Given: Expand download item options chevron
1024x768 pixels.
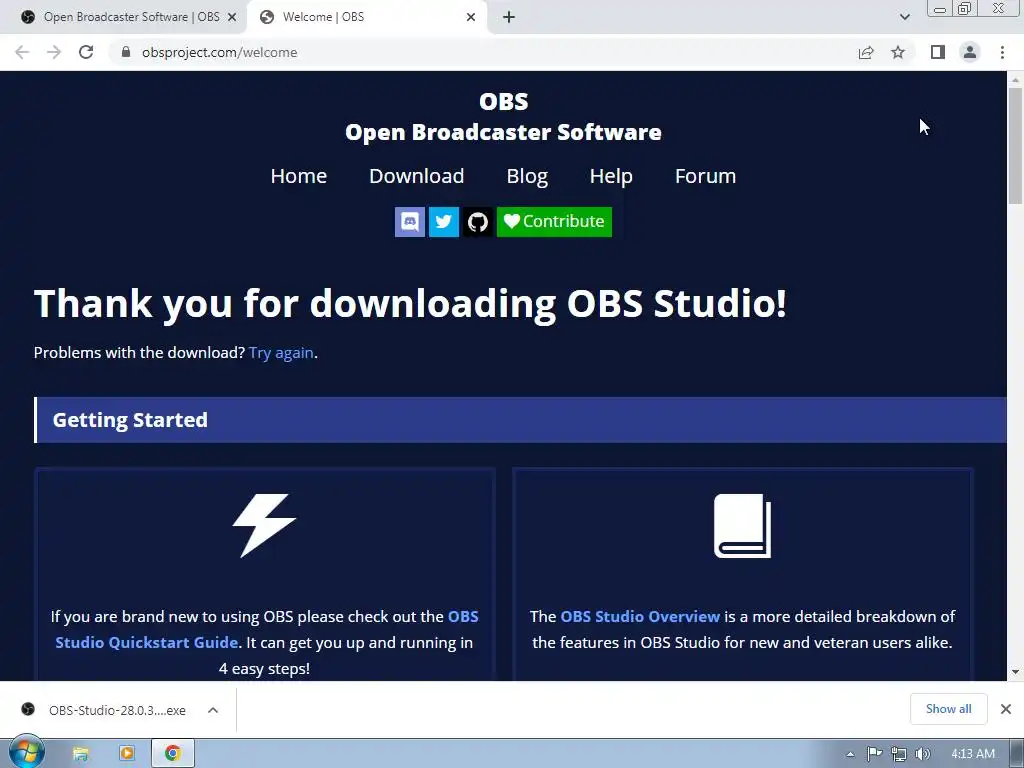Looking at the screenshot, I should [213, 710].
